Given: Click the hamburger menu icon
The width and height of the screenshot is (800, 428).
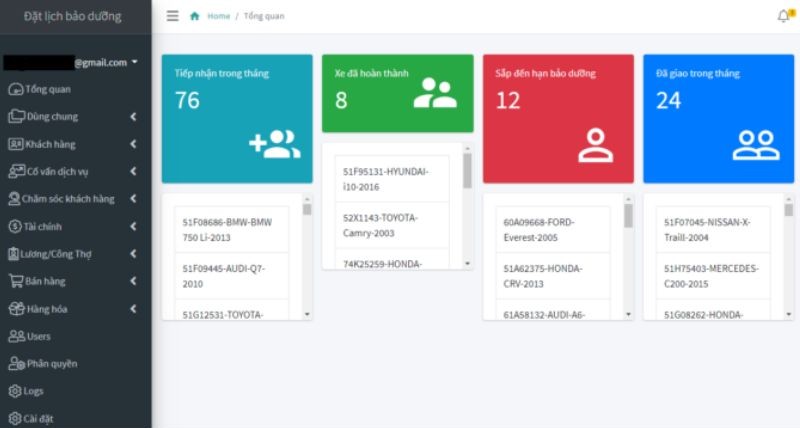Looking at the screenshot, I should (173, 16).
